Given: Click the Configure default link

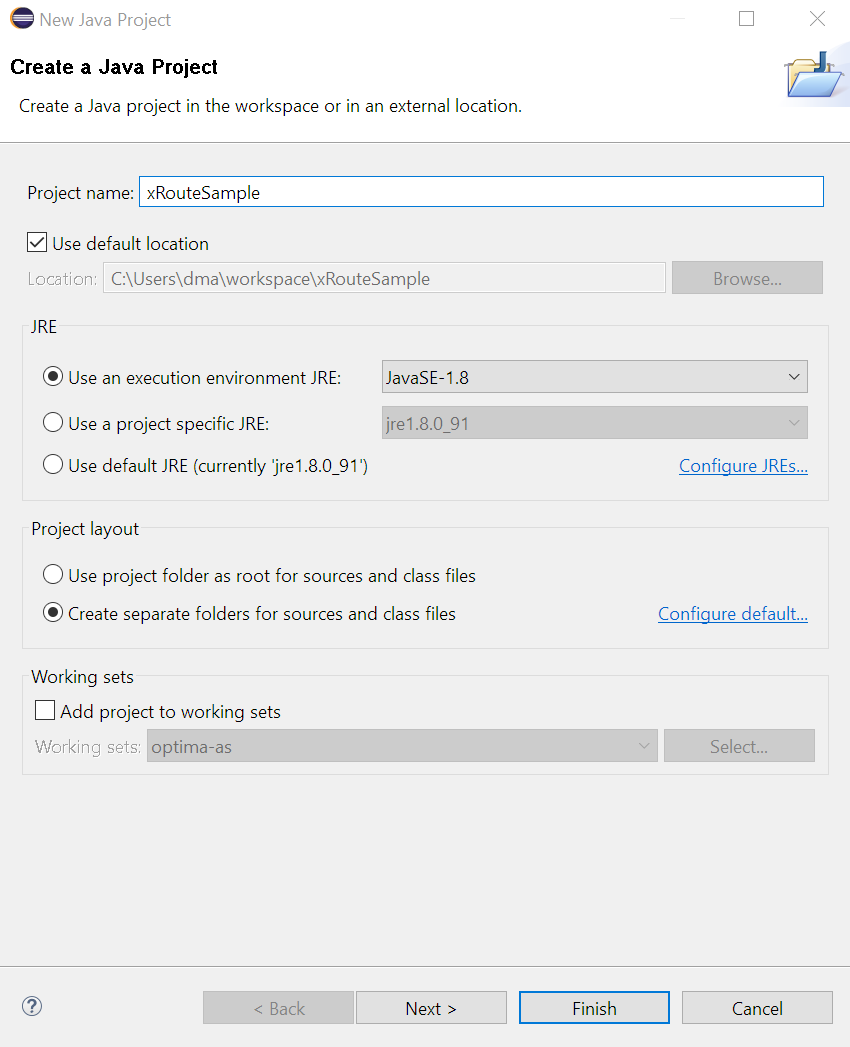Looking at the screenshot, I should [x=732, y=614].
